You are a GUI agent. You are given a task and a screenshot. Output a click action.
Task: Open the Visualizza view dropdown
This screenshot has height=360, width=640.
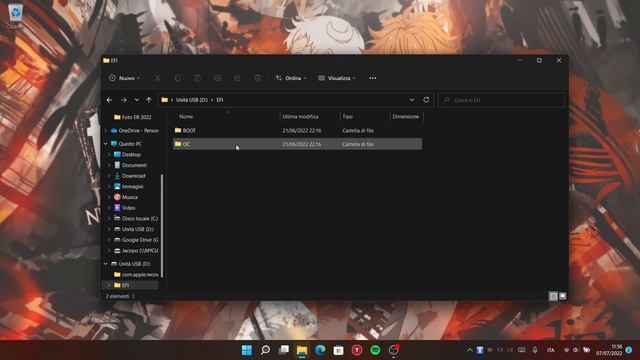337,78
